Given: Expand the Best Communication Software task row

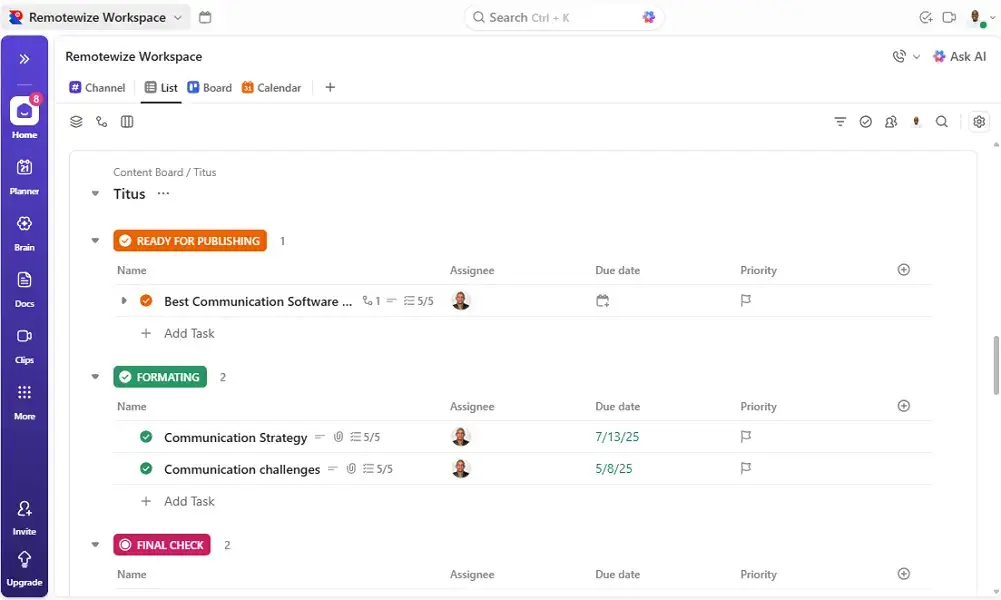Looking at the screenshot, I should coord(123,301).
